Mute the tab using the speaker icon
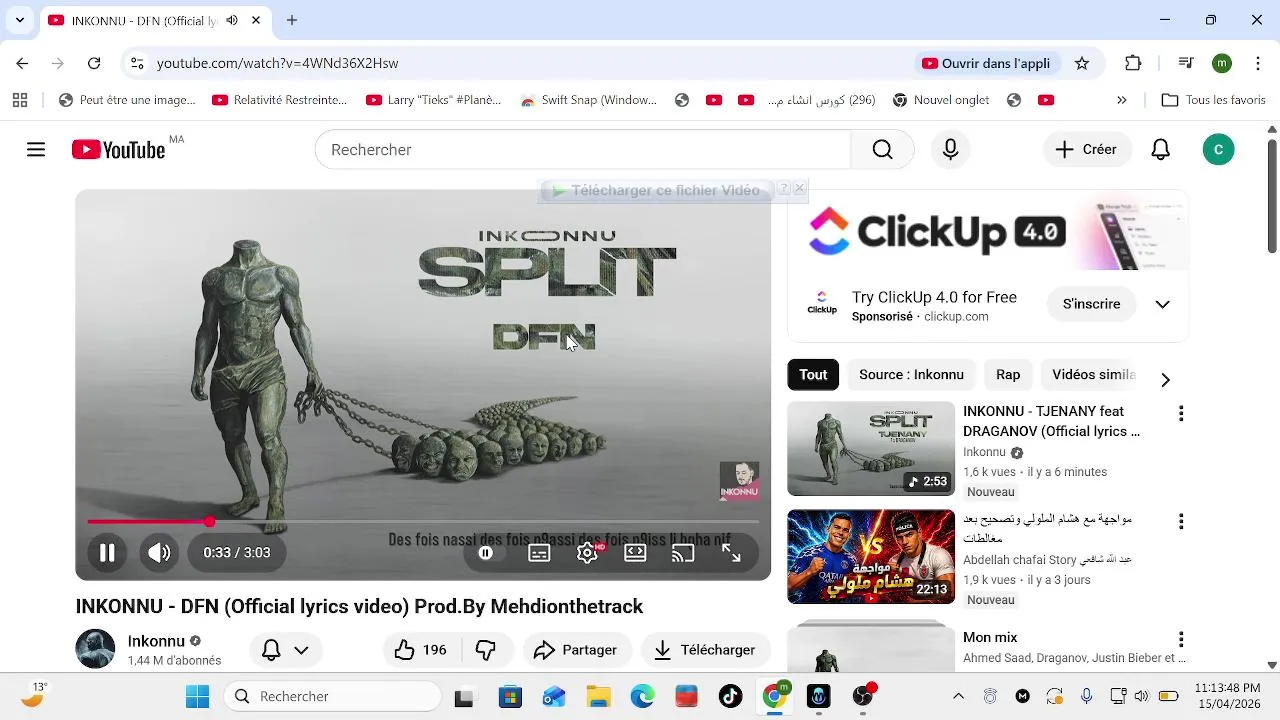This screenshot has height=720, width=1280. (232, 20)
